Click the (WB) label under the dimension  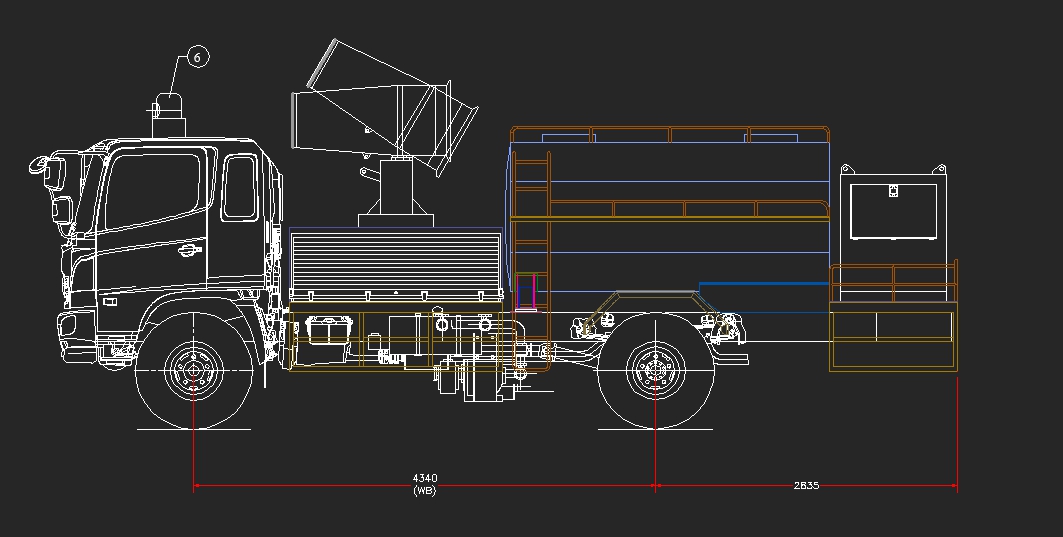(x=425, y=490)
